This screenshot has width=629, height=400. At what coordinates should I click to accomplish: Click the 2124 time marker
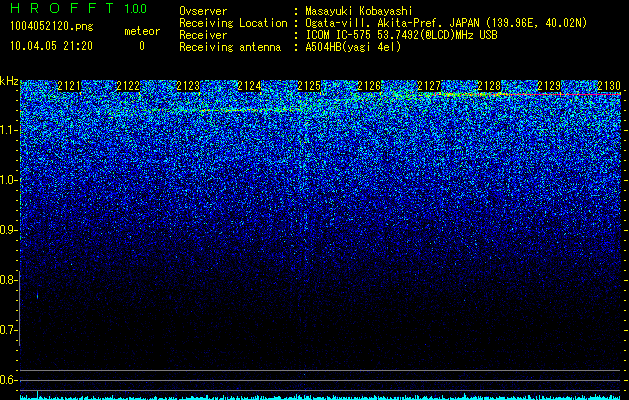[249, 86]
